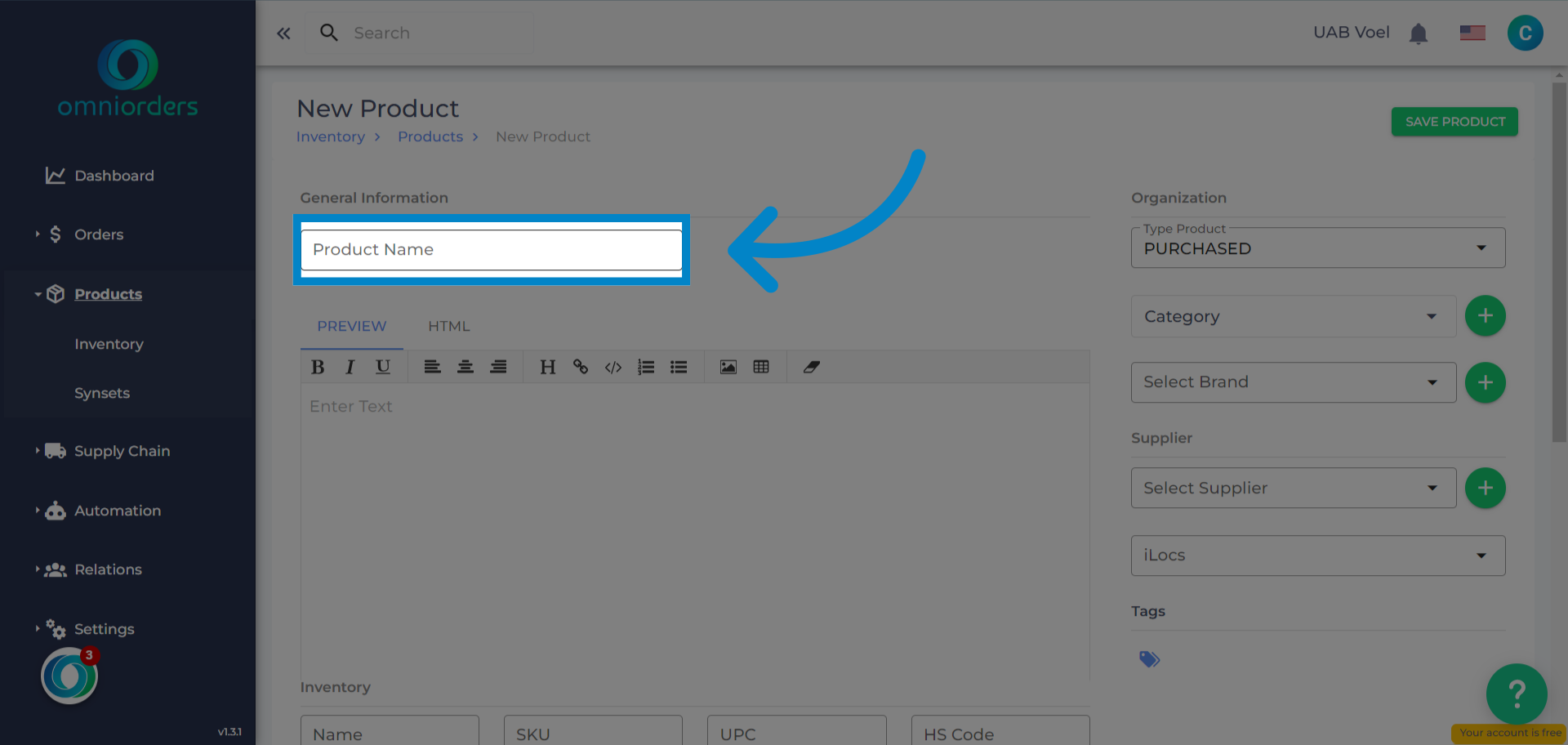Follow Products breadcrumb link

tap(430, 137)
